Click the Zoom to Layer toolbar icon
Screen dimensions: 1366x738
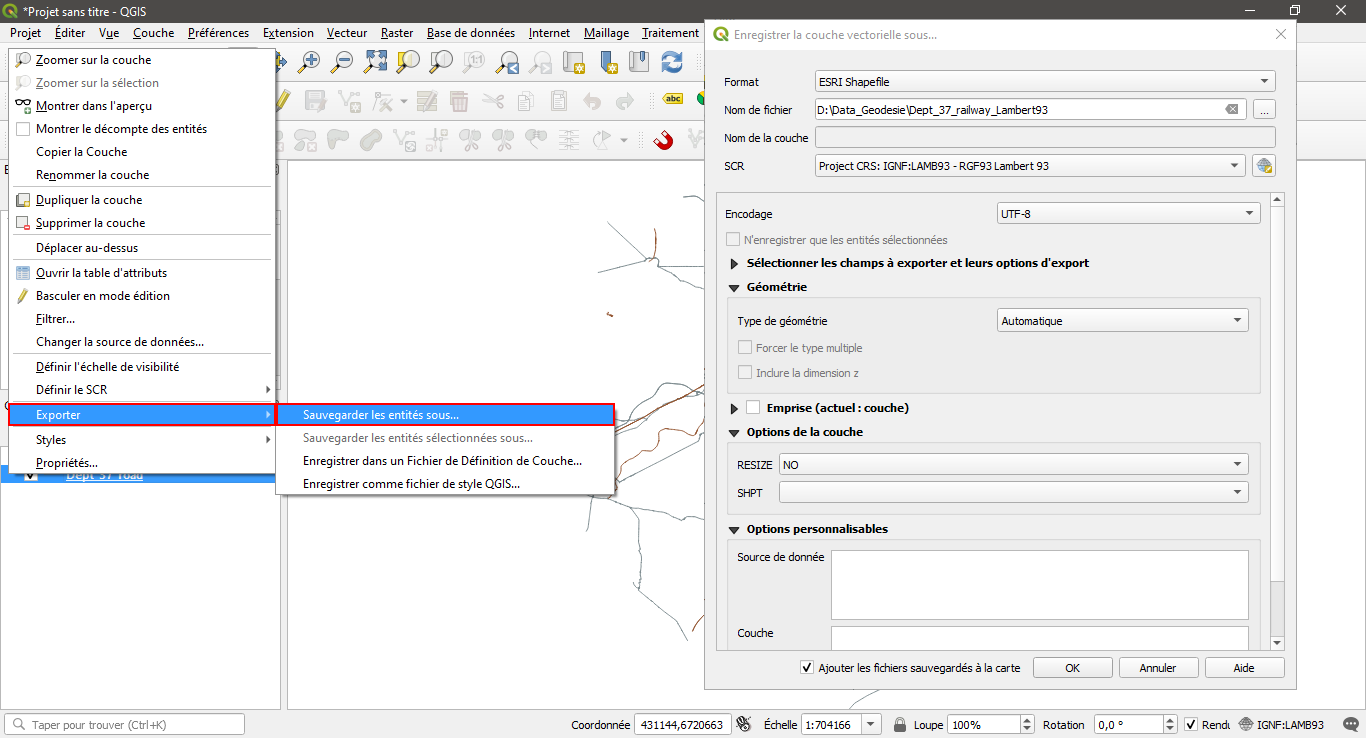point(441,62)
